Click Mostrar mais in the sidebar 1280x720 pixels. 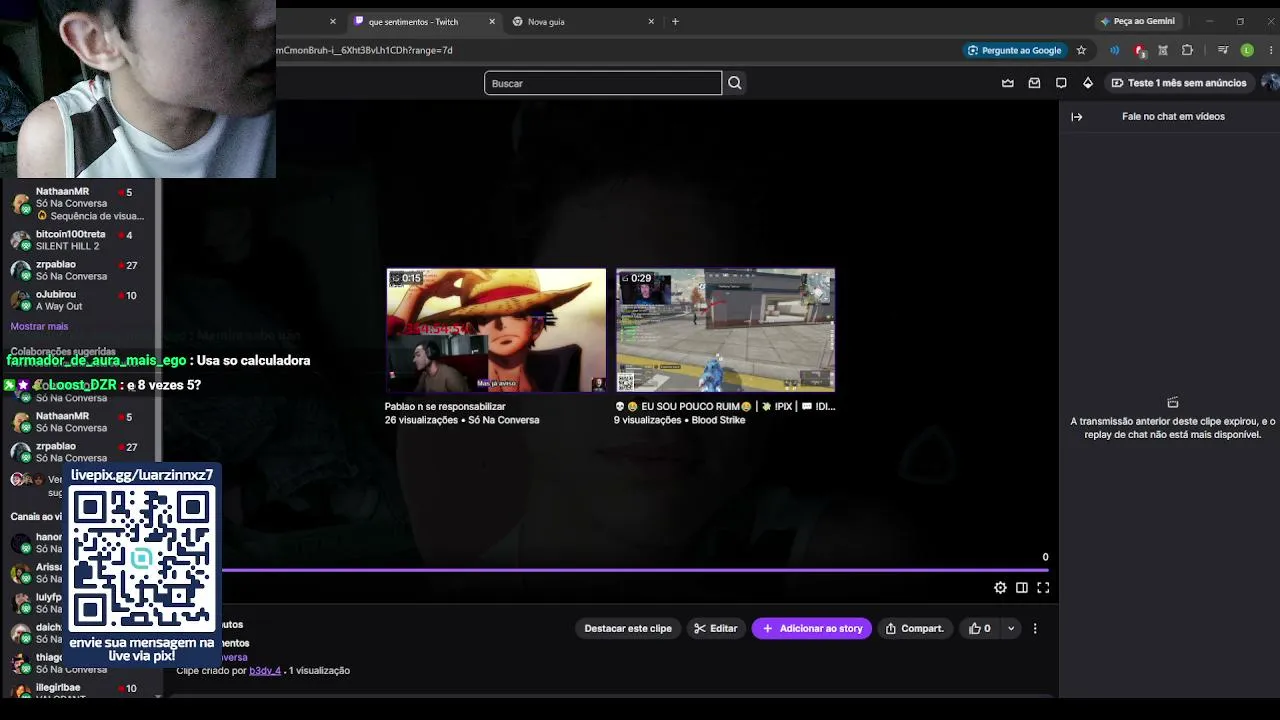(x=39, y=327)
